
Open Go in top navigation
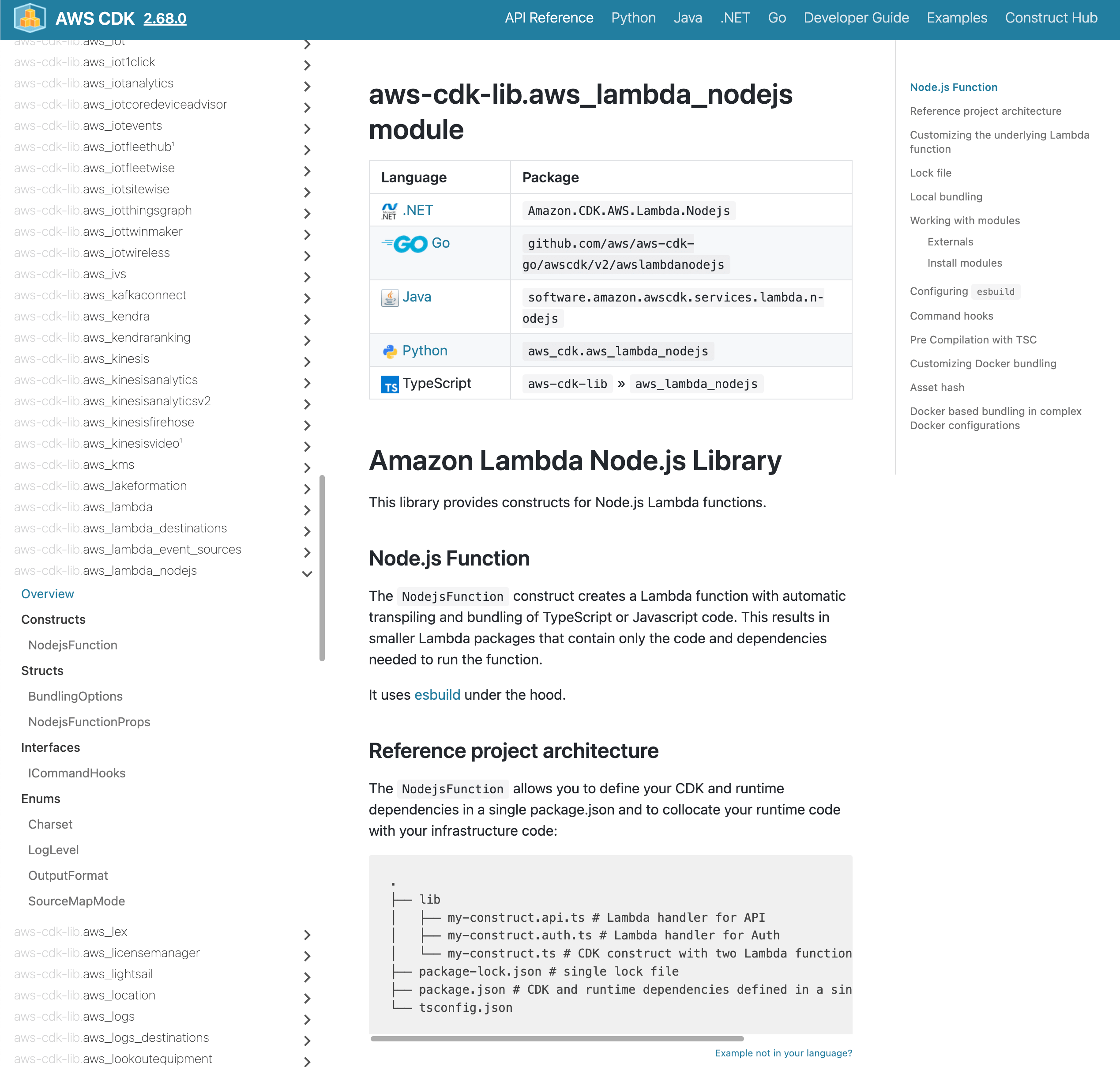pyautogui.click(x=777, y=18)
